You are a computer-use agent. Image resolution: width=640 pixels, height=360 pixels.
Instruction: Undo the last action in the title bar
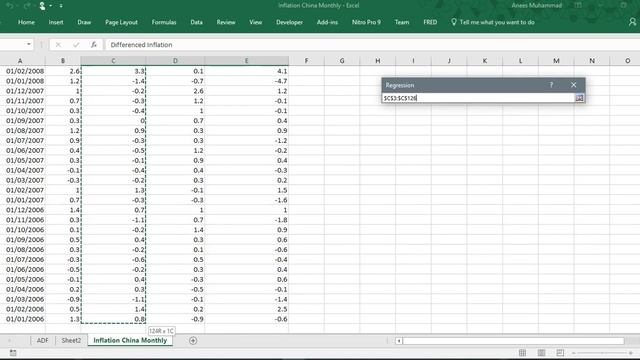[x=10, y=6]
